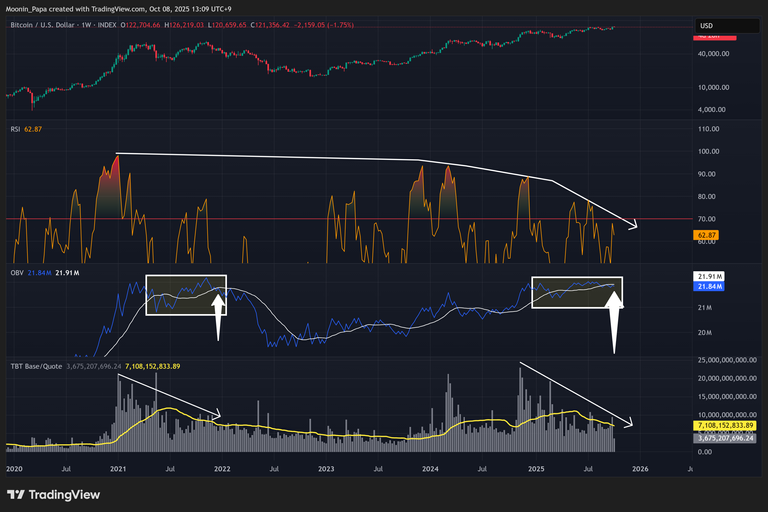Viewport: 768px width, 512px height.
Task: Click the 2024 label on time axis
Action: coord(430,467)
